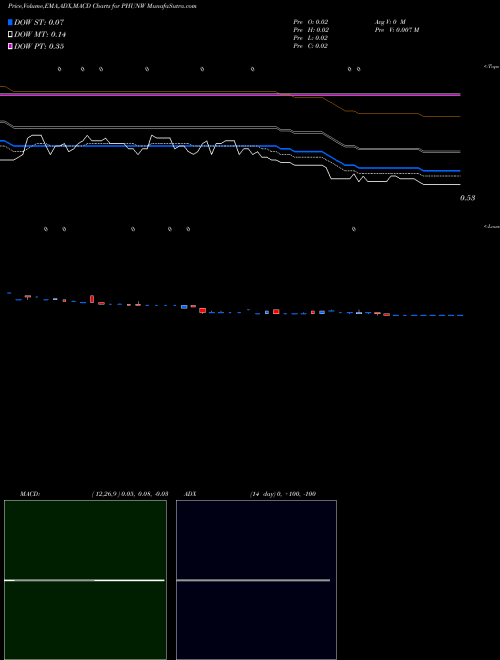Click the Lows marker label at right edge
500x660 pixels.
[492, 226]
